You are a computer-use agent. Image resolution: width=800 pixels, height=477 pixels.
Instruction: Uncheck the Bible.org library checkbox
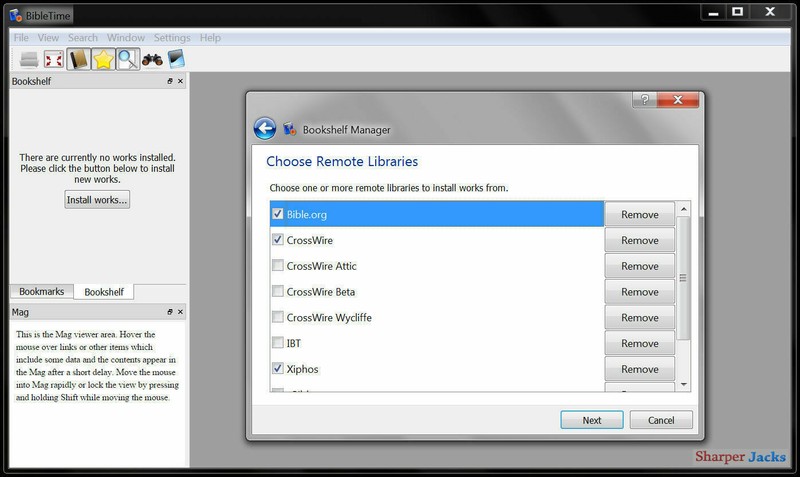pos(278,214)
